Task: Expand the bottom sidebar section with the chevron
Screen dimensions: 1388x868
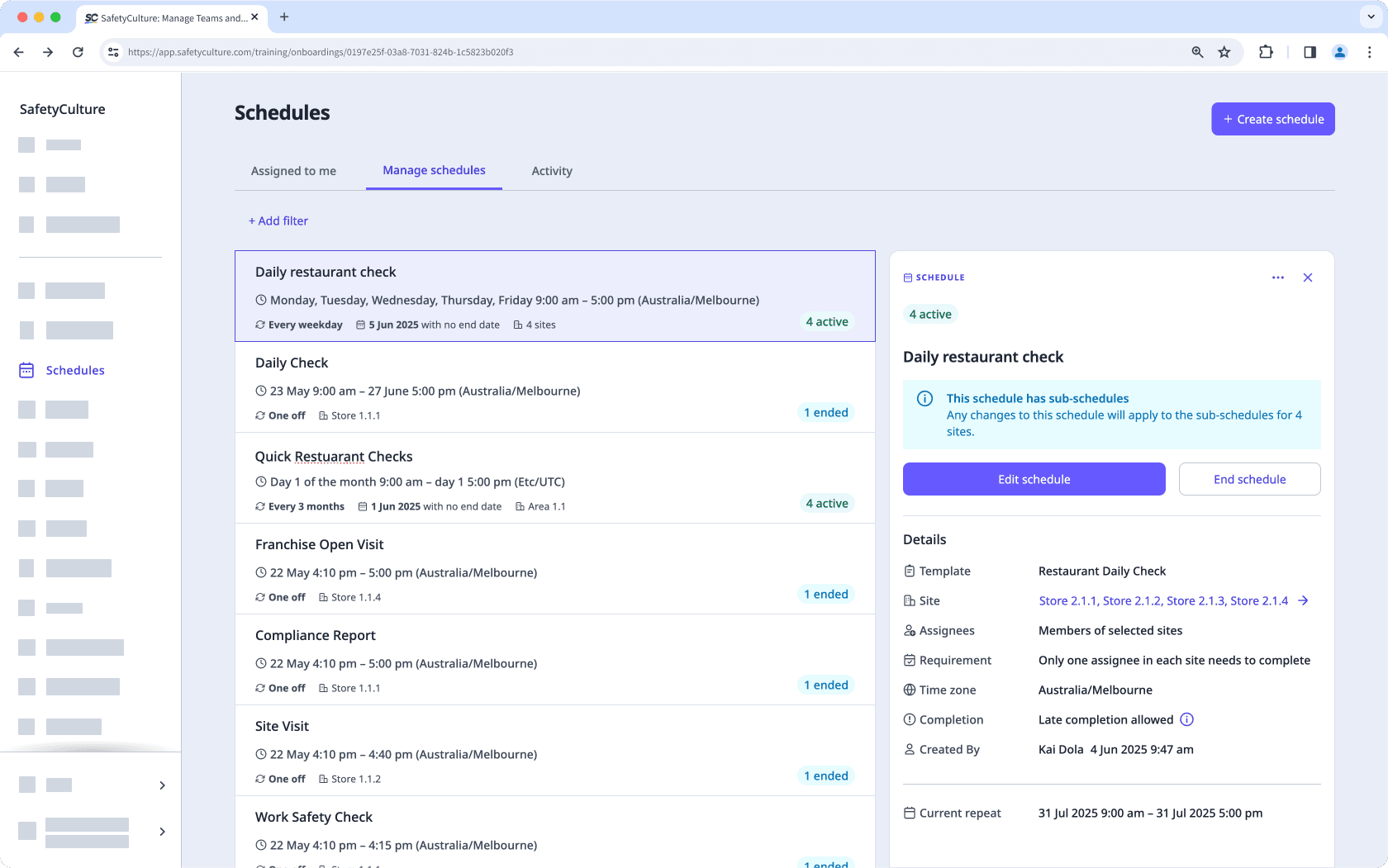Action: point(162,832)
